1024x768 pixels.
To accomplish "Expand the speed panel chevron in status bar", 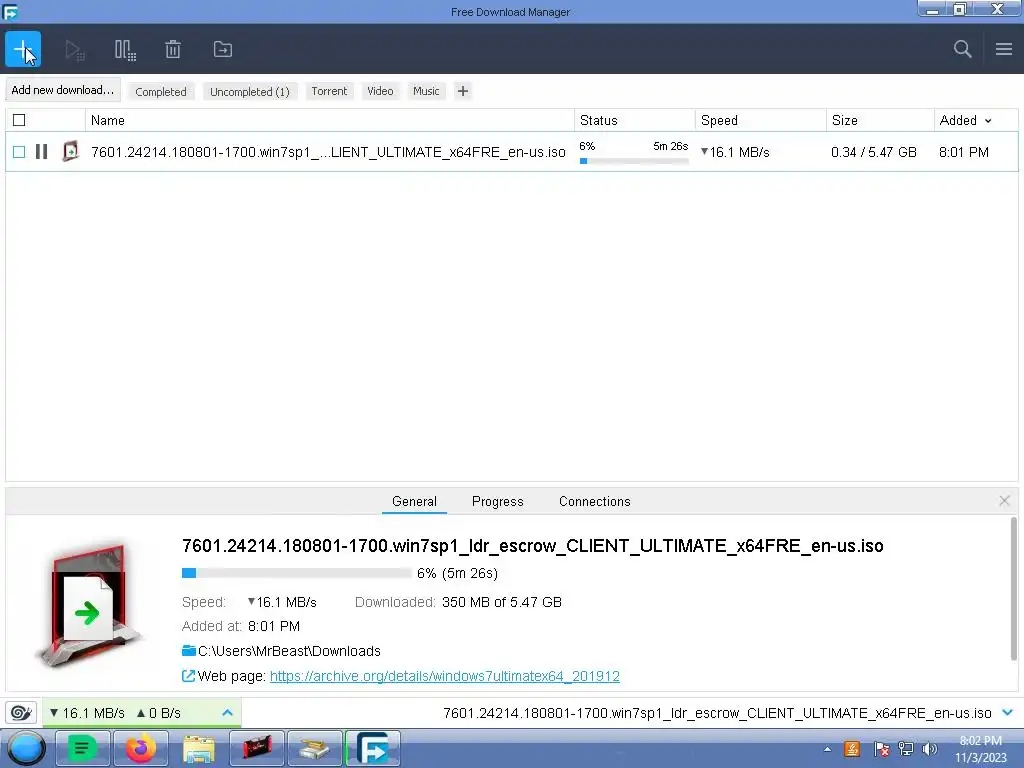I will tap(227, 712).
